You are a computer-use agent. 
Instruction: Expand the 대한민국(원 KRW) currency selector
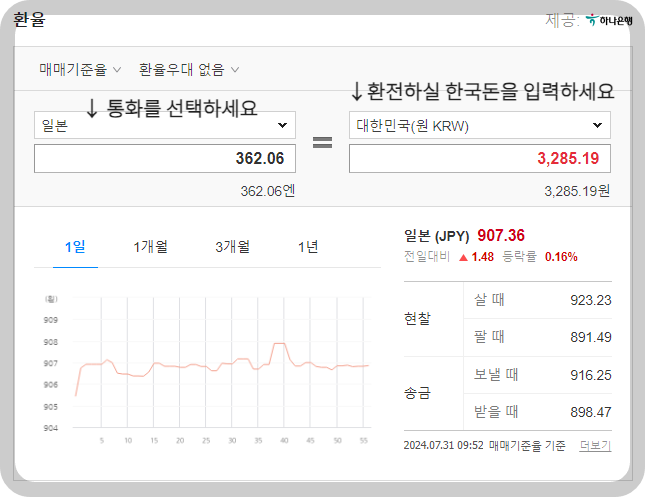(480, 125)
